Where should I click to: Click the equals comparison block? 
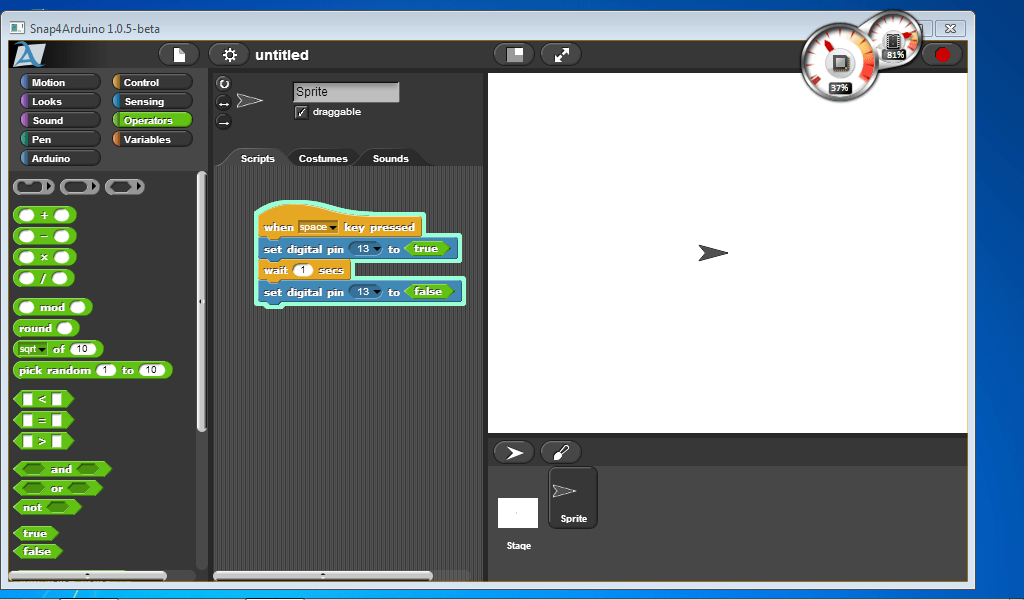point(43,420)
